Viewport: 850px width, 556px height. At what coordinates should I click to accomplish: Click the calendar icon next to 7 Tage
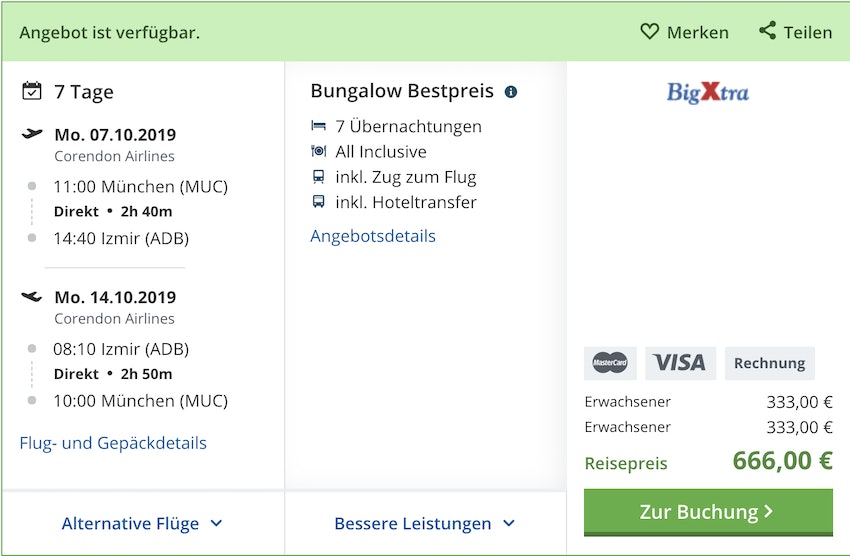tap(32, 91)
